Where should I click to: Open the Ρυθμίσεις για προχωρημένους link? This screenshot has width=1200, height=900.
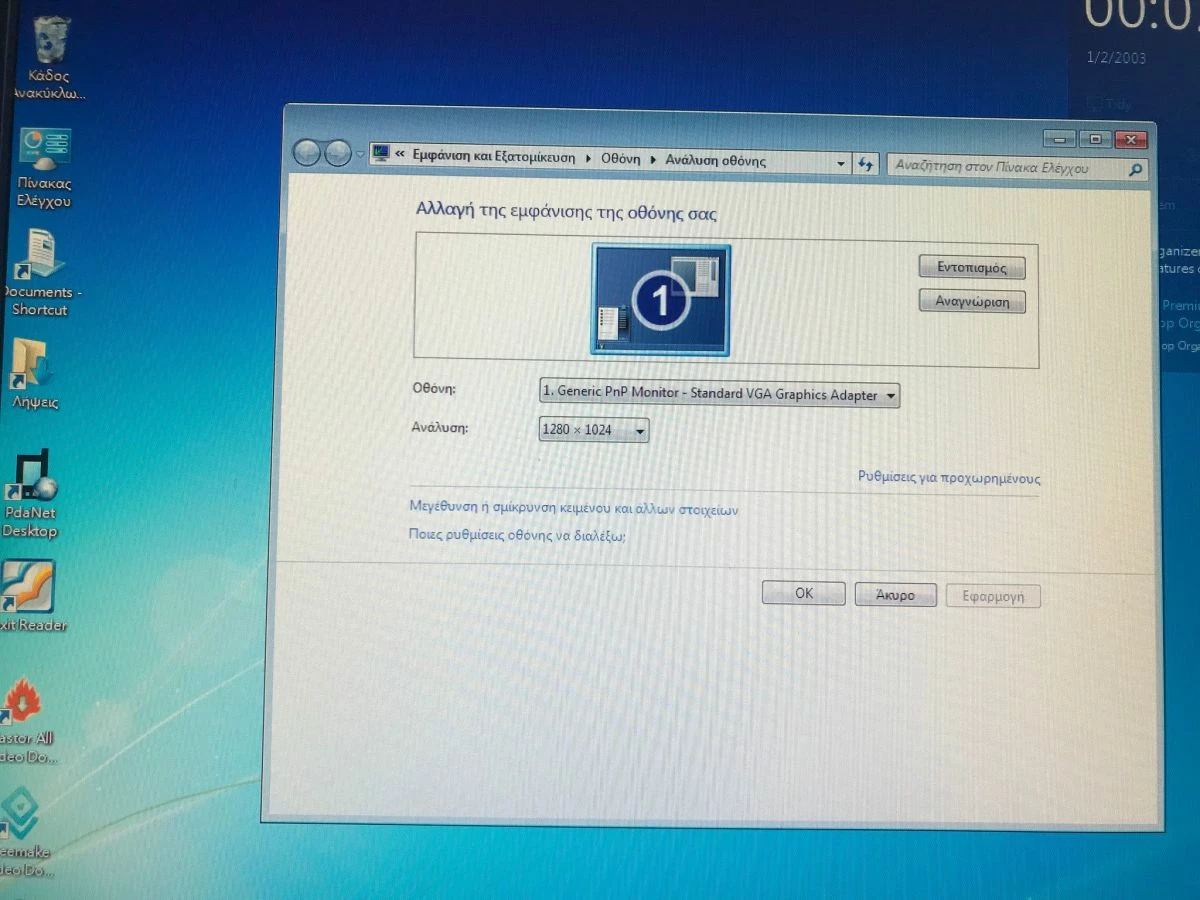tap(948, 478)
